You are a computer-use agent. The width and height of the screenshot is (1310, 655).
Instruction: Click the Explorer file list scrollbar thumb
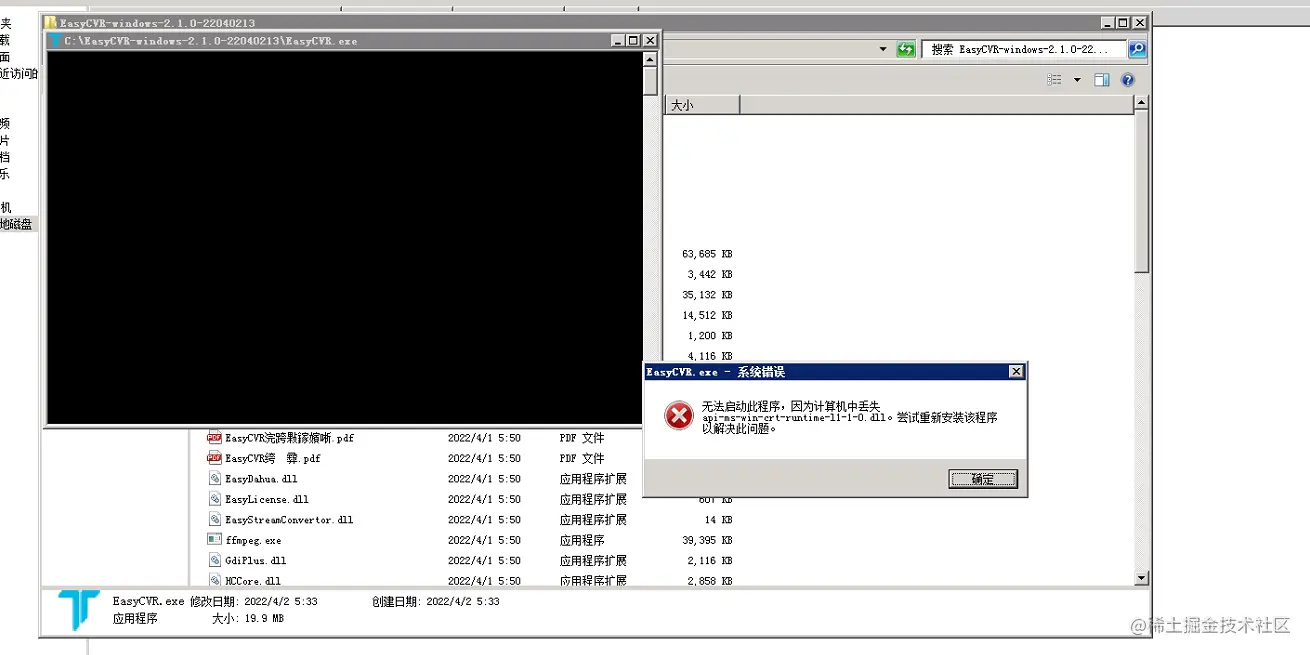tap(1142, 191)
